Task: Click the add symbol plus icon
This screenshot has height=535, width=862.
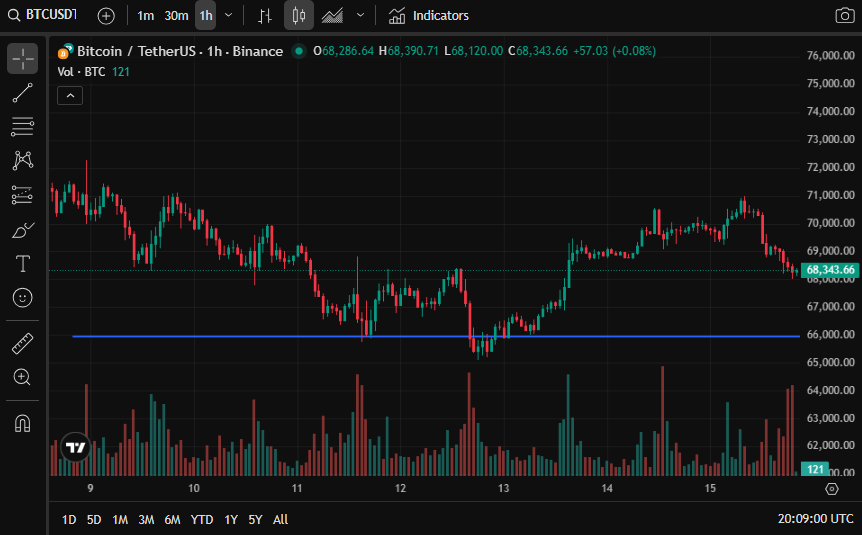Action: point(106,16)
